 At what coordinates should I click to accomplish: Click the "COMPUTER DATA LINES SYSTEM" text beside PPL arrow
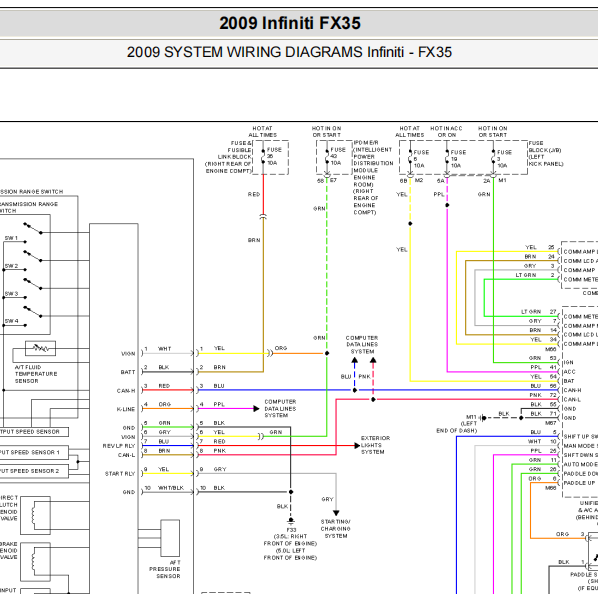pos(280,409)
